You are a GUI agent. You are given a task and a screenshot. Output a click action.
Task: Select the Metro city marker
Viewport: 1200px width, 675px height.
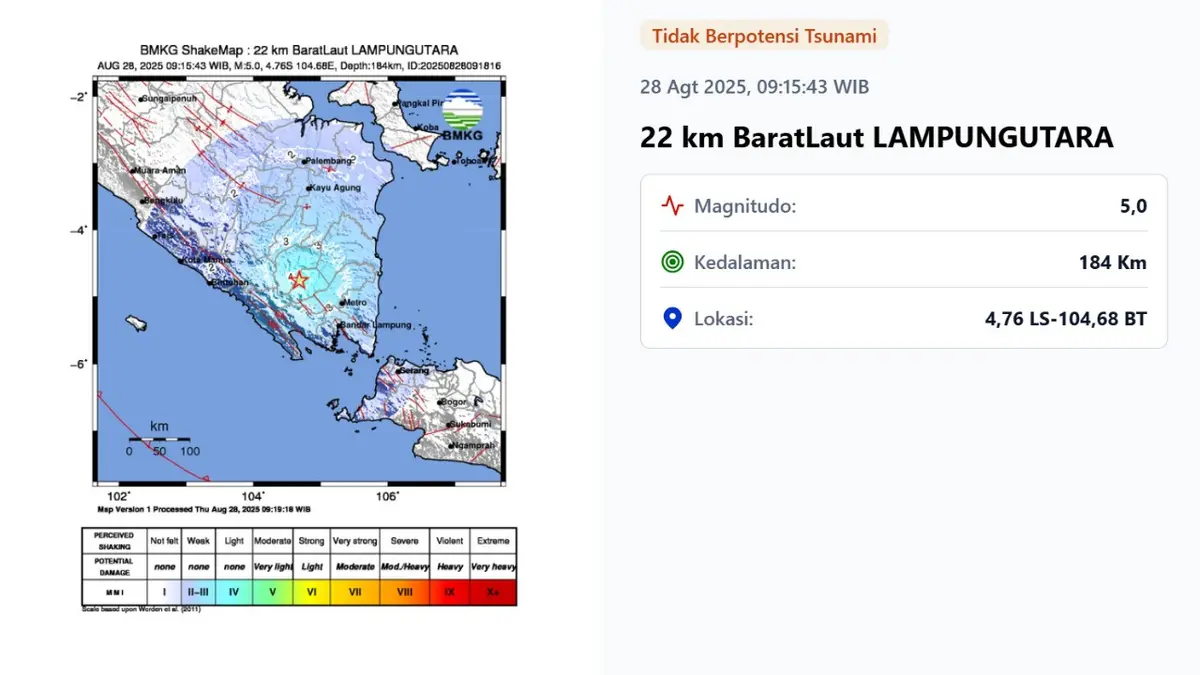click(342, 302)
